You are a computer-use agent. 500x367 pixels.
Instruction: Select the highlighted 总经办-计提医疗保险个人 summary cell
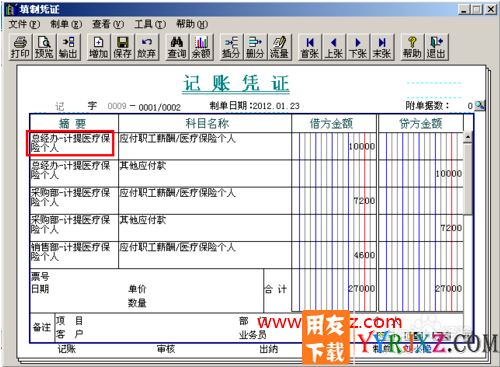70,143
